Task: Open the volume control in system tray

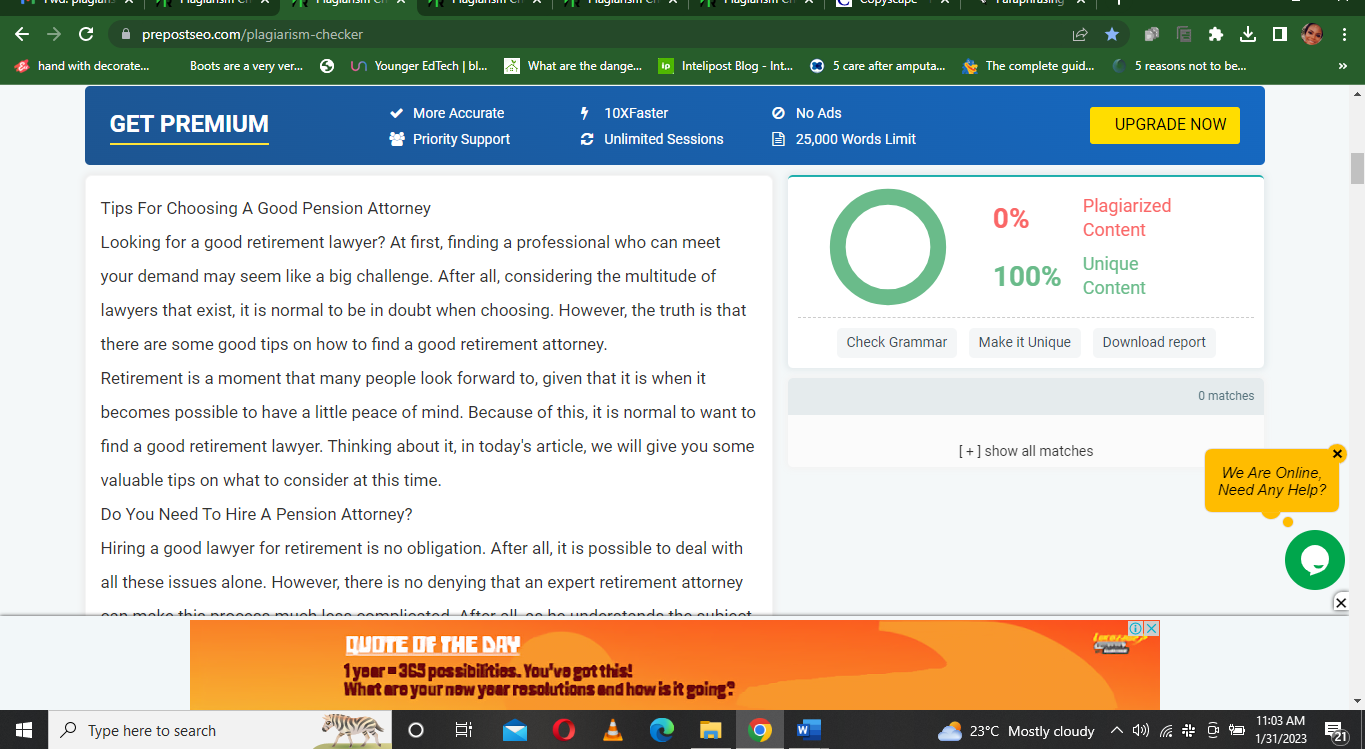Action: [1141, 730]
